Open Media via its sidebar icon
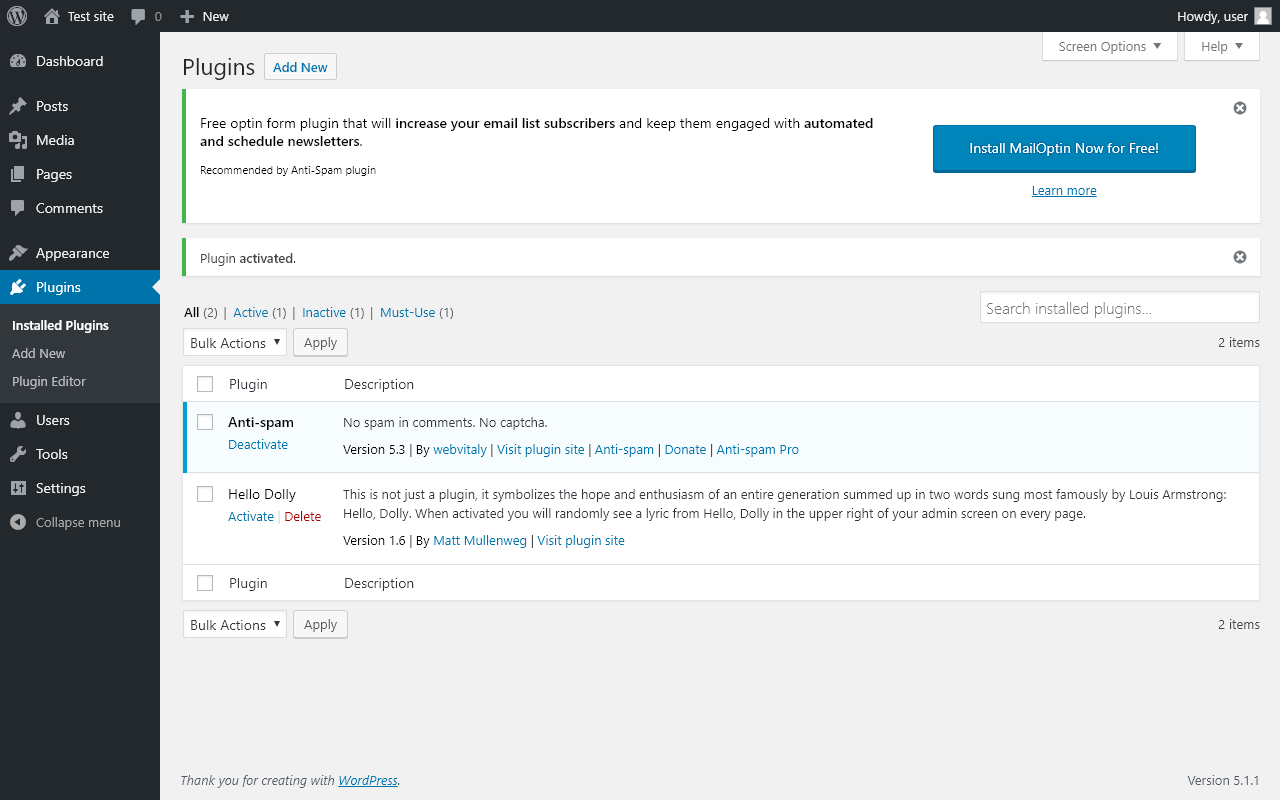1280x800 pixels. click(18, 140)
